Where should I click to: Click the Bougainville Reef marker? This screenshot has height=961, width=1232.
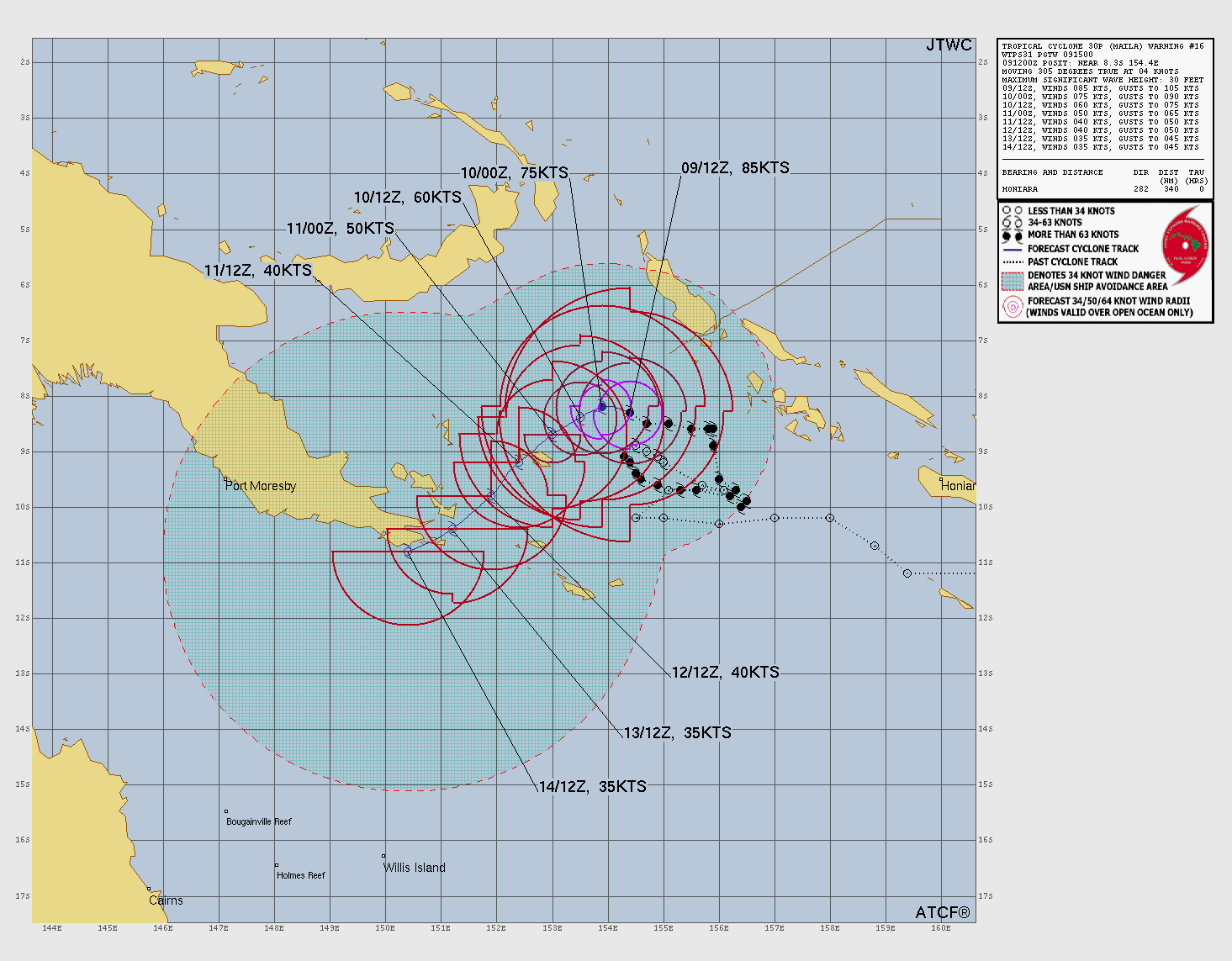(x=226, y=811)
